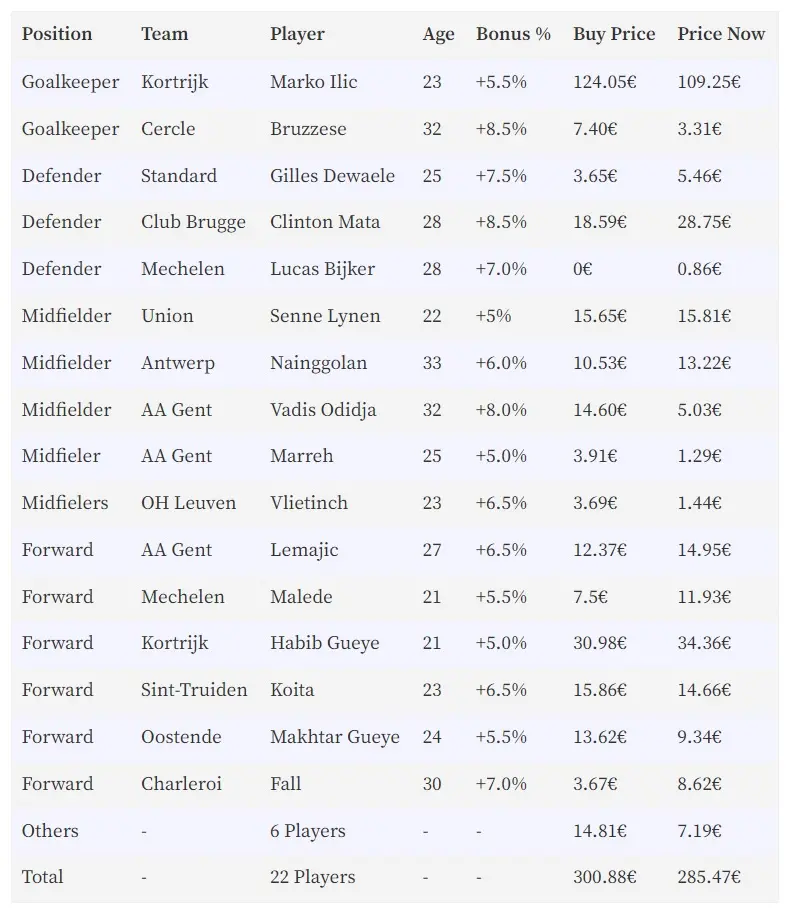Image resolution: width=786 pixels, height=911 pixels.
Task: Select Makhtar Gueye player name
Action: (335, 737)
